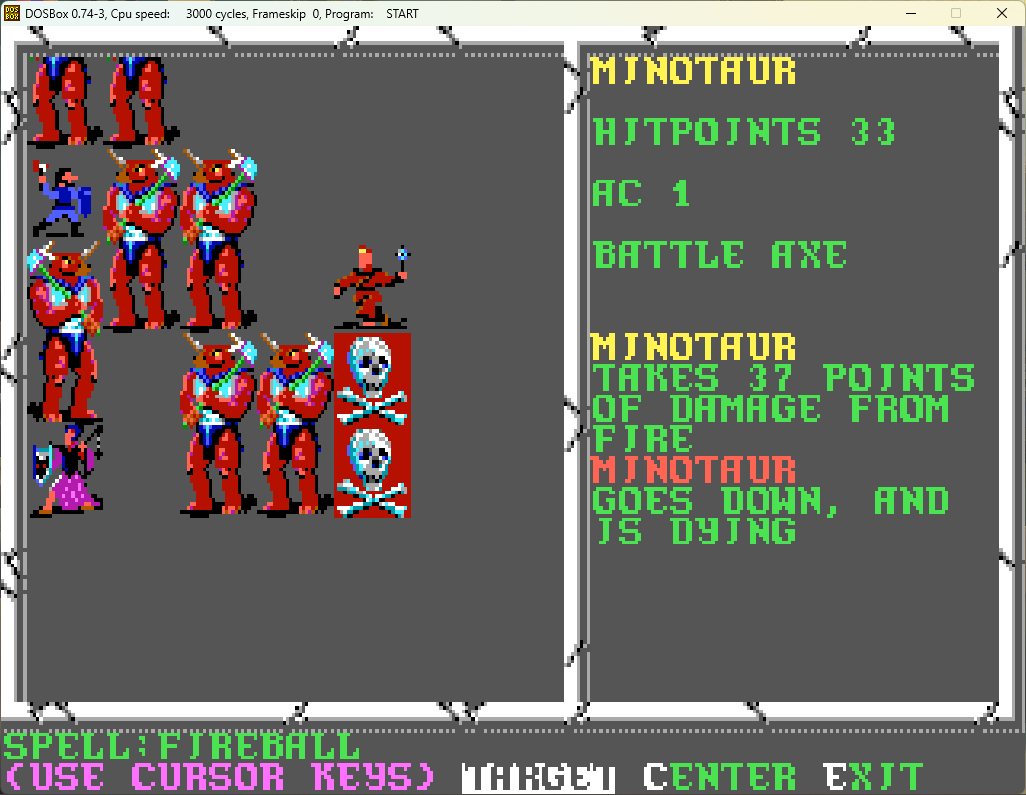This screenshot has width=1026, height=795.
Task: Click the blue fighter with raised axe
Action: tap(62, 199)
